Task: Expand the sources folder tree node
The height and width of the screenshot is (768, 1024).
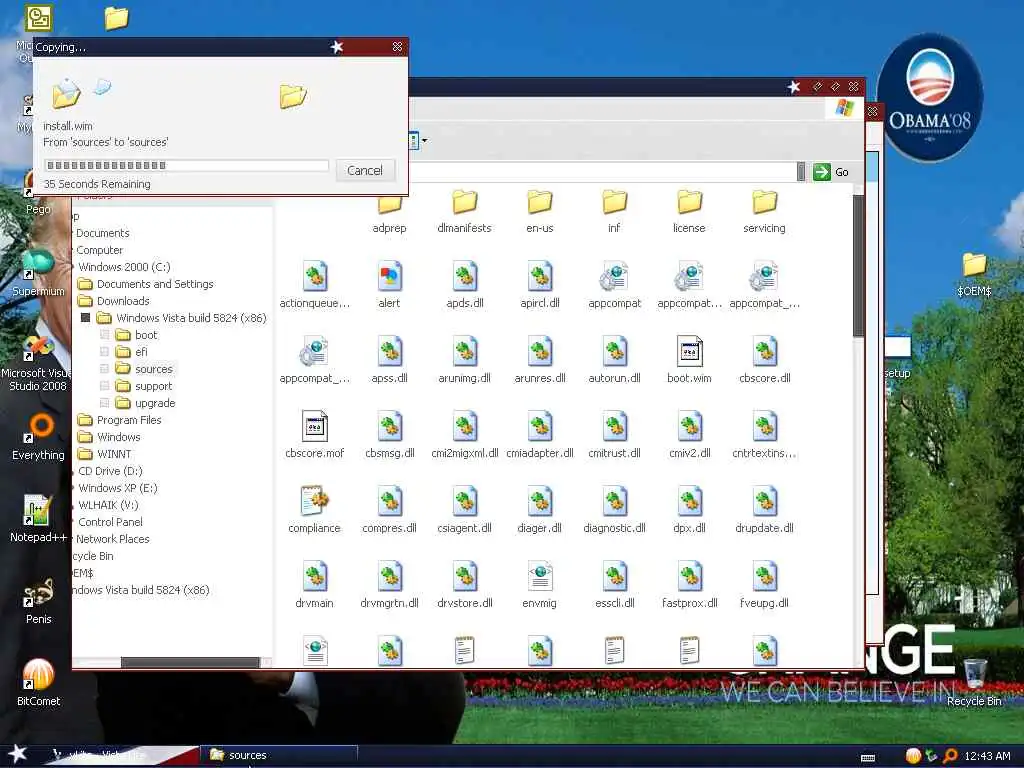Action: pos(104,369)
